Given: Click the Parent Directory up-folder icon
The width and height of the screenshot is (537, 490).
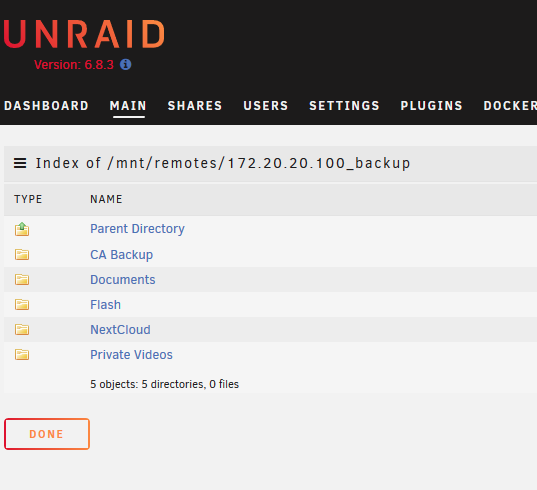Looking at the screenshot, I should click(22, 229).
